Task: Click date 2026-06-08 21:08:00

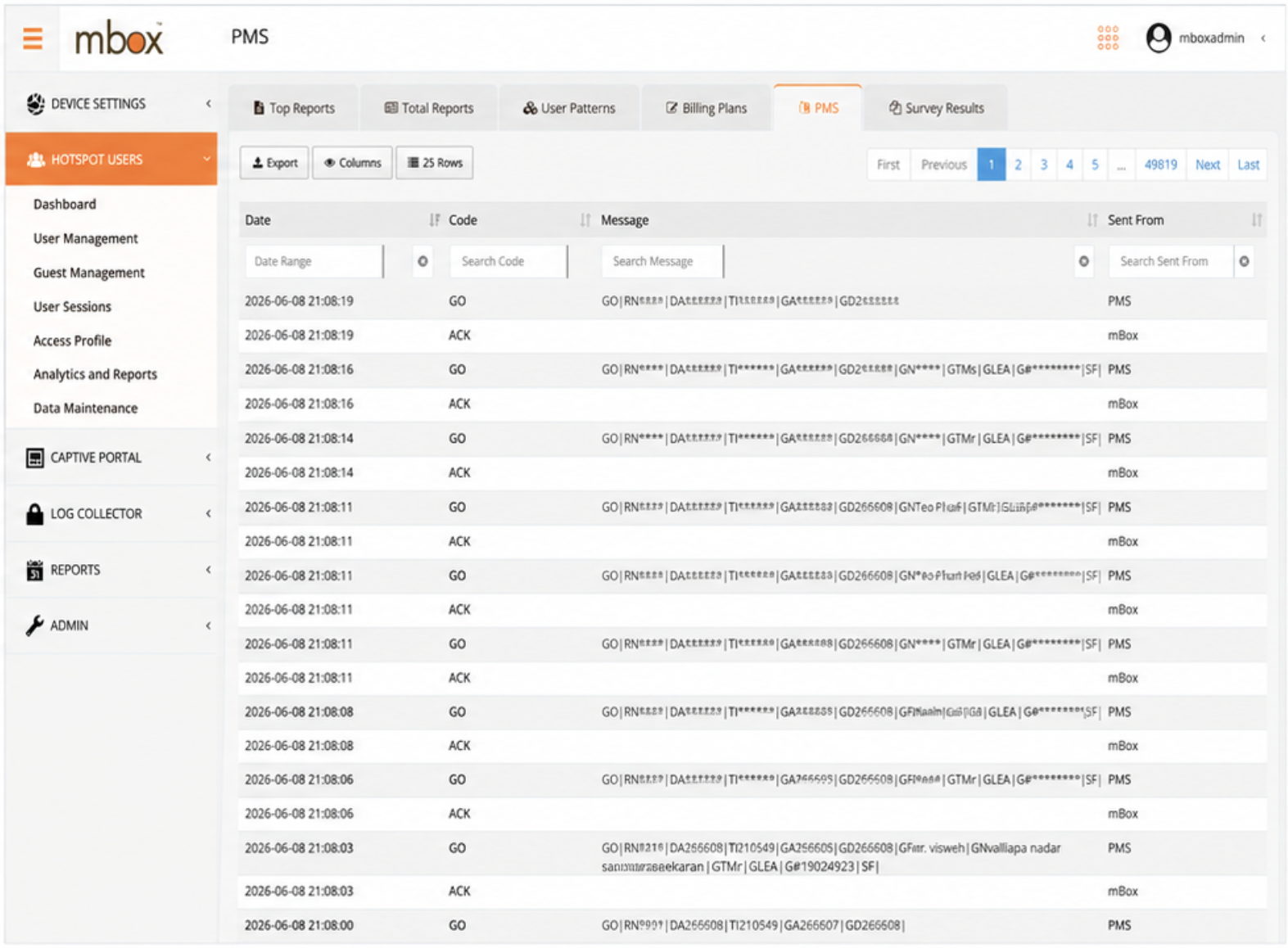Action: 299,926
